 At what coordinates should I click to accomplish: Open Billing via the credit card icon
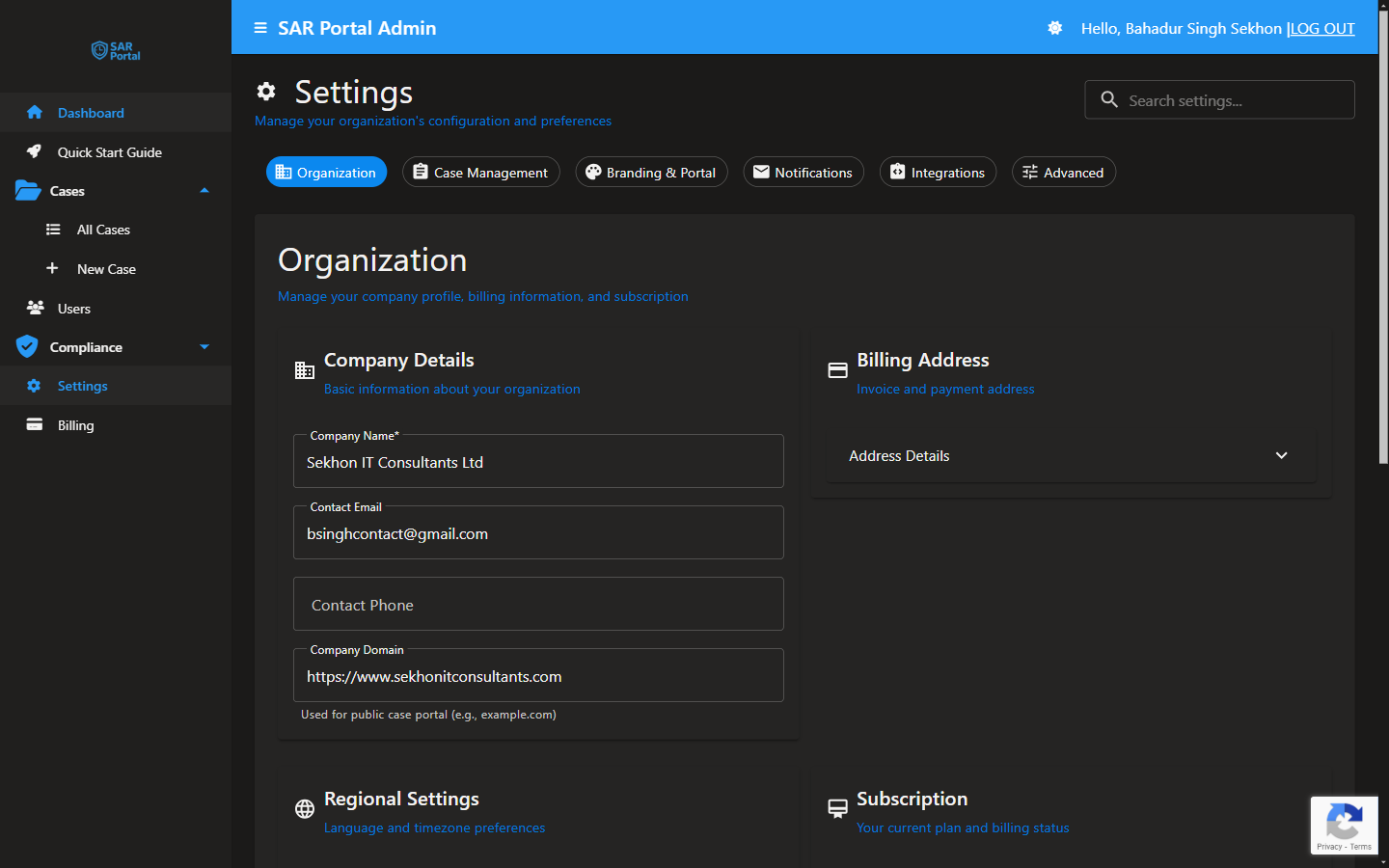click(34, 424)
